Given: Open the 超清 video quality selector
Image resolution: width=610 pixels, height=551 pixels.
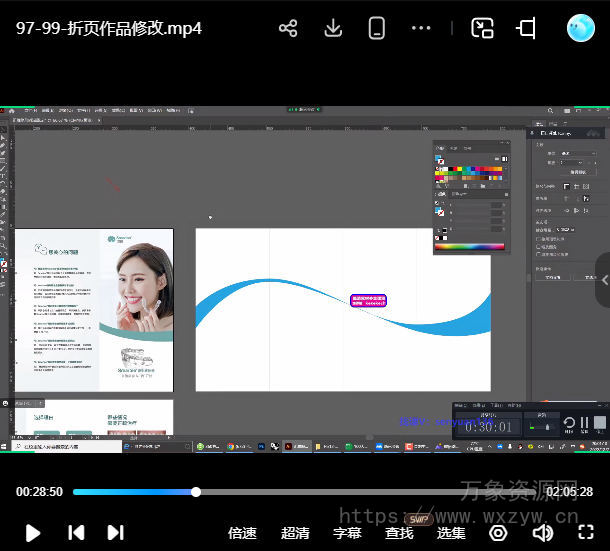Looking at the screenshot, I should click(295, 533).
